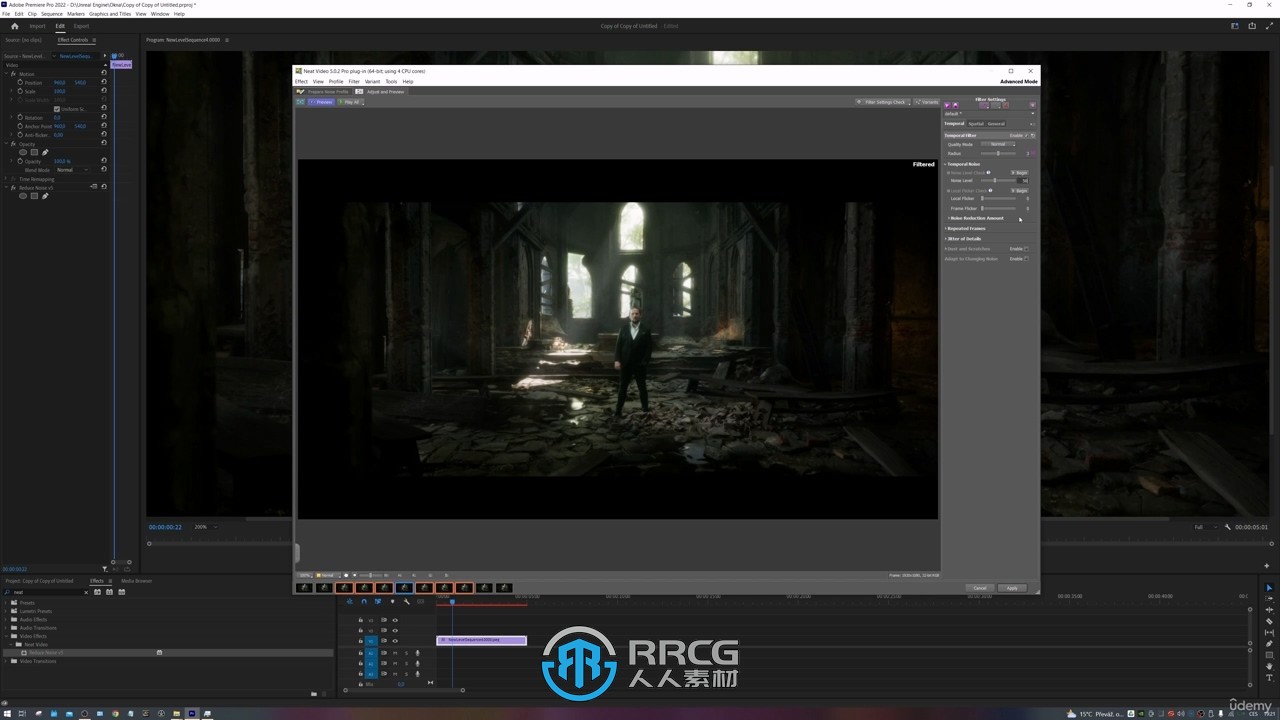
Task: Open program monitor zoom level dropdown
Action: point(205,527)
